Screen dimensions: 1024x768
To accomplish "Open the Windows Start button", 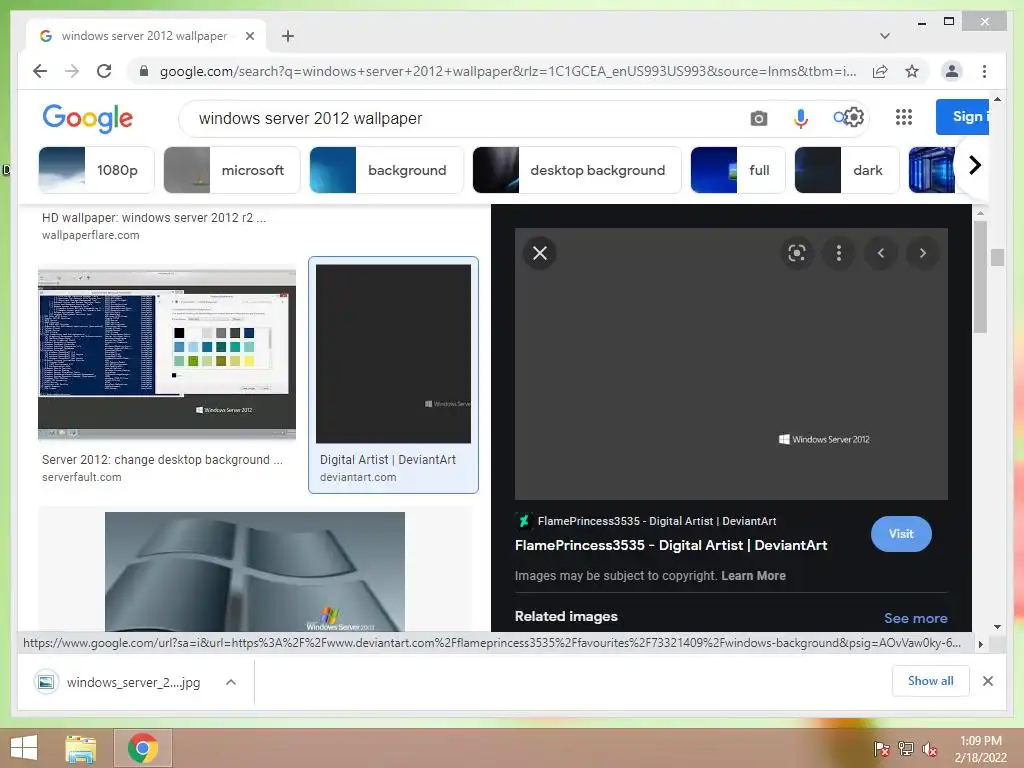I will [24, 748].
